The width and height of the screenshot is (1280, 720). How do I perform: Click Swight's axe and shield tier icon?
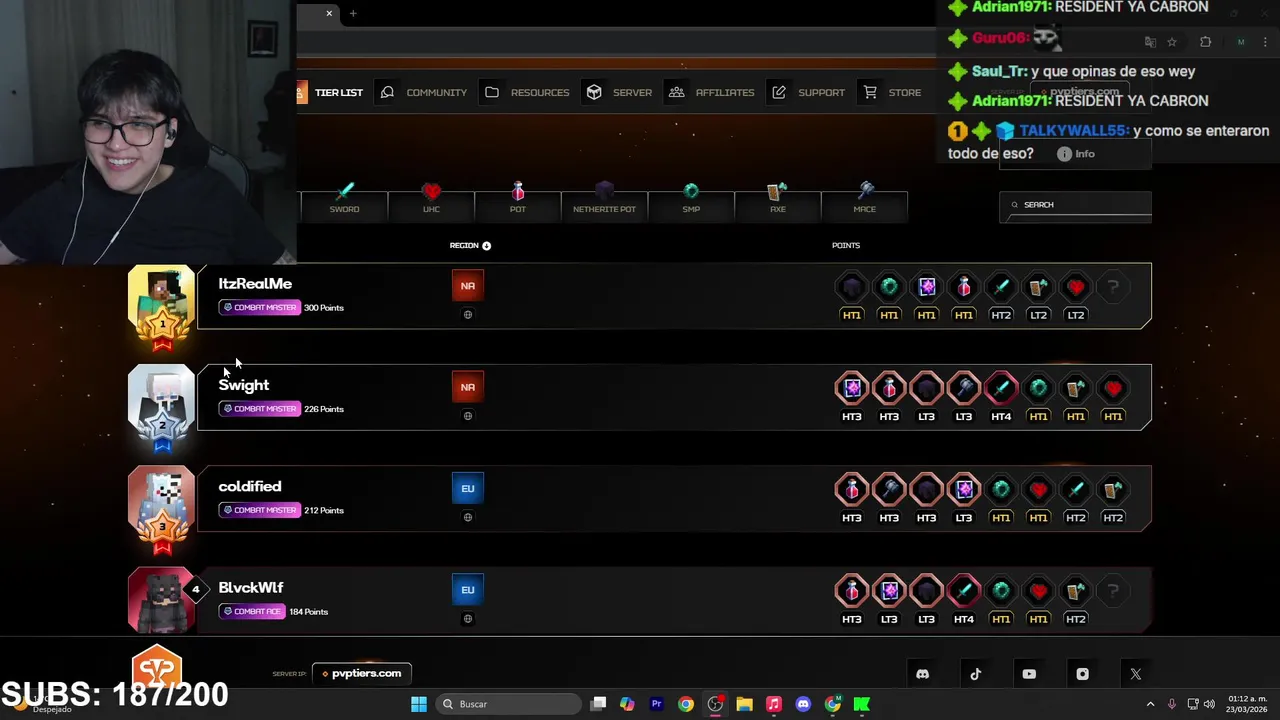pos(1075,389)
